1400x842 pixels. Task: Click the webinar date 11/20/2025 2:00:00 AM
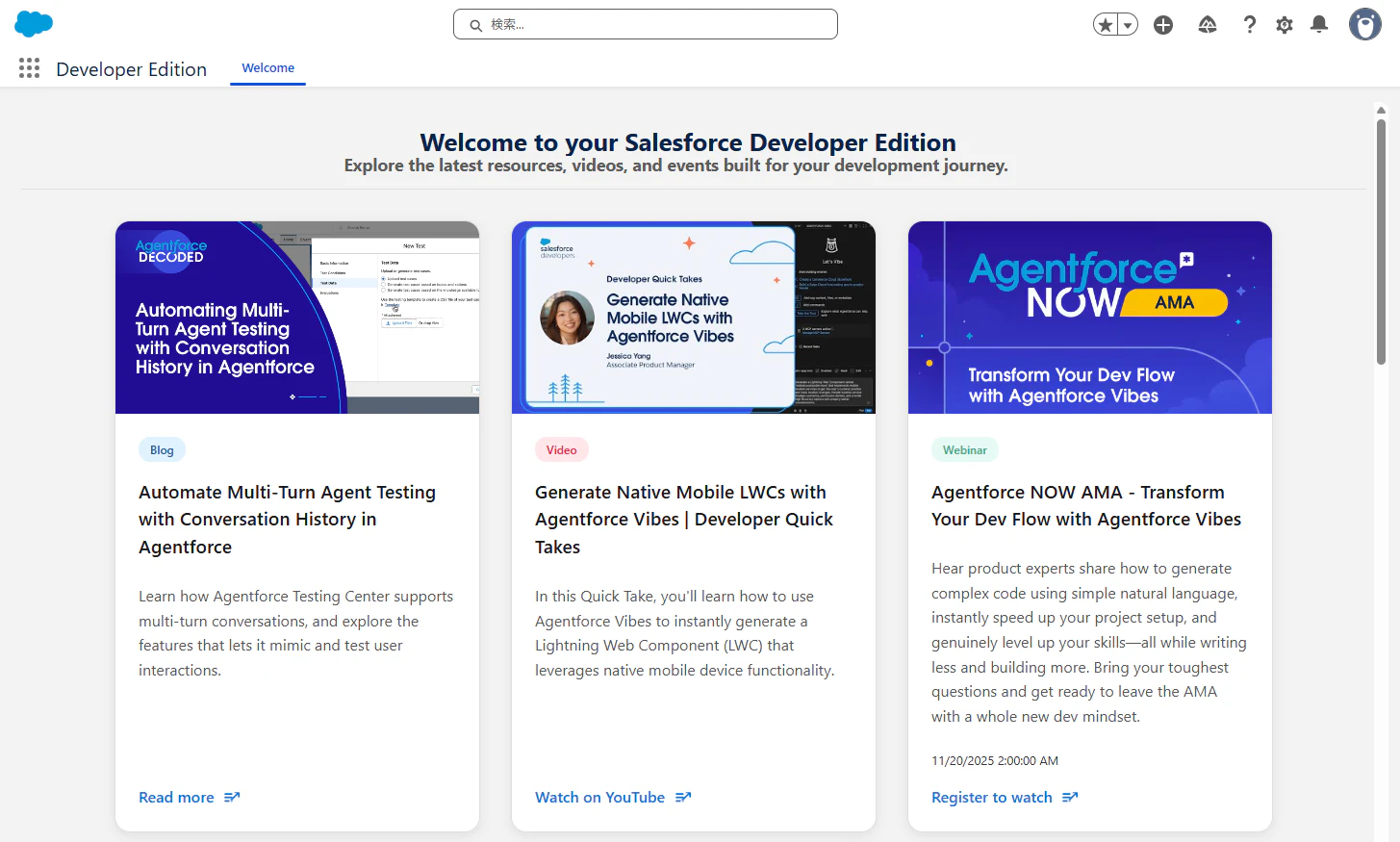[x=995, y=761]
